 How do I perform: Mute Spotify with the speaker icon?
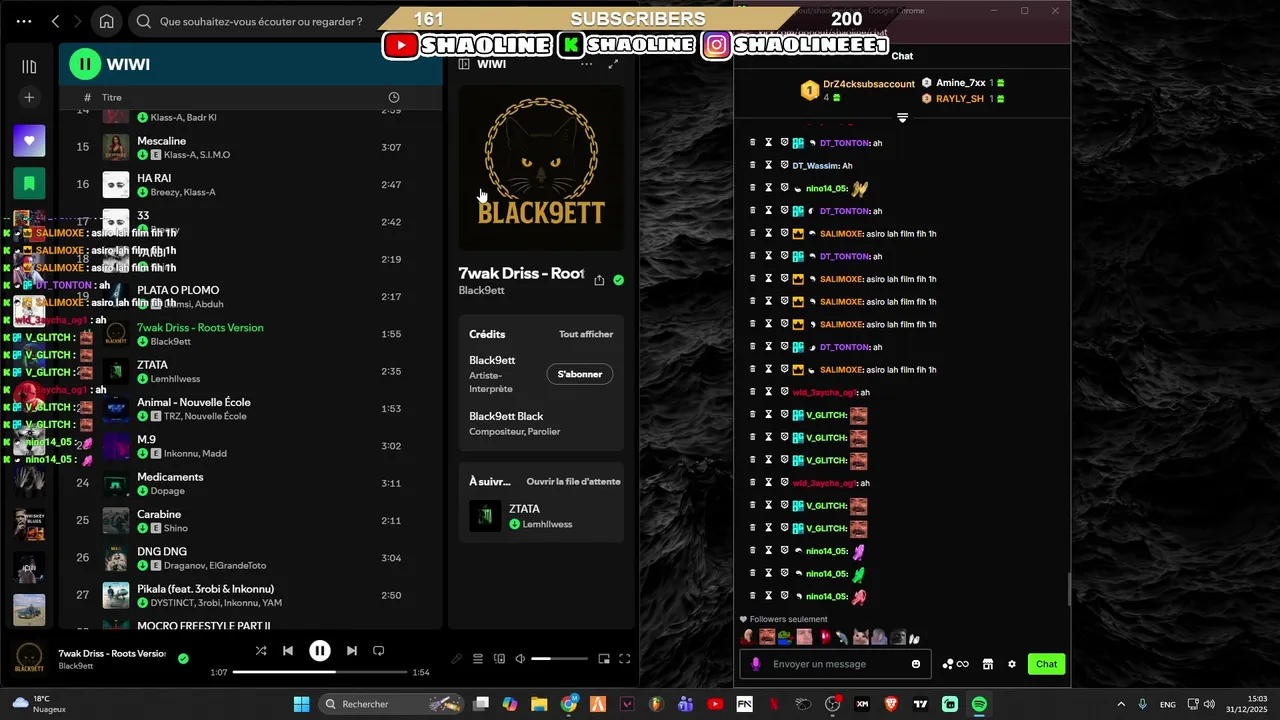point(520,659)
